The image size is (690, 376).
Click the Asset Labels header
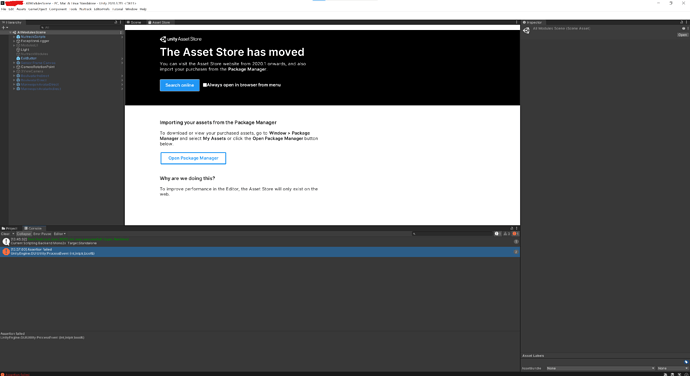pos(533,356)
